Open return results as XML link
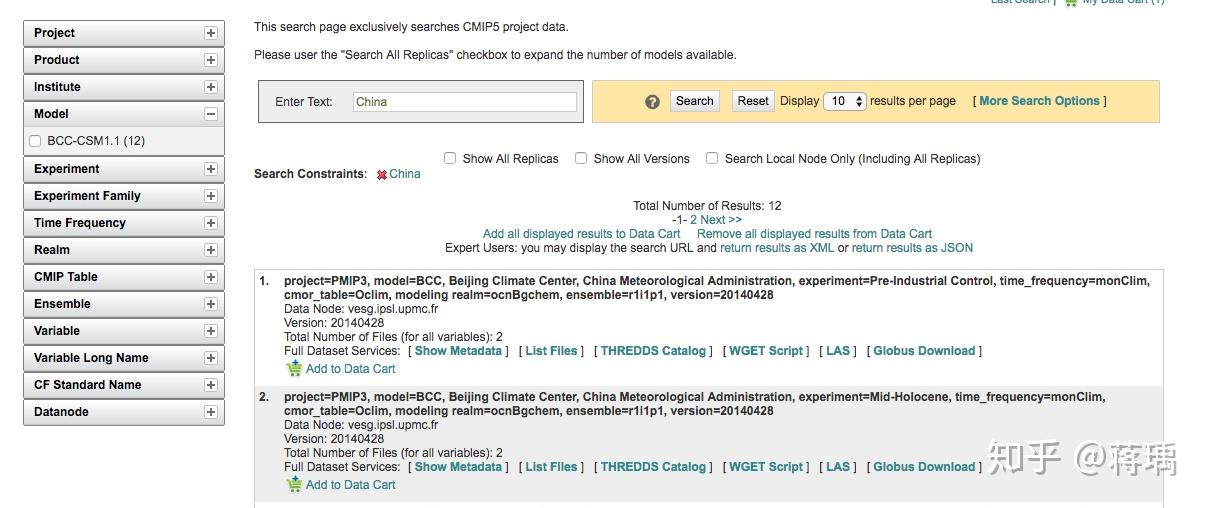Image resolution: width=1208 pixels, height=508 pixels. pos(777,248)
